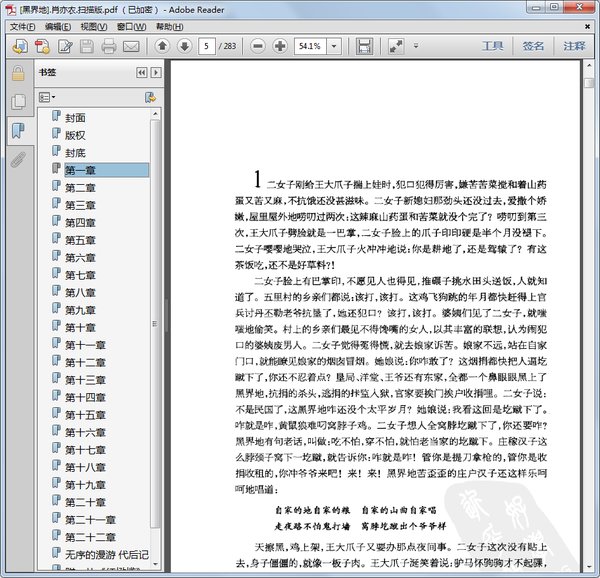Screen dimensions: 600x578
Task: Click the zoom out minus button
Action: point(257,47)
